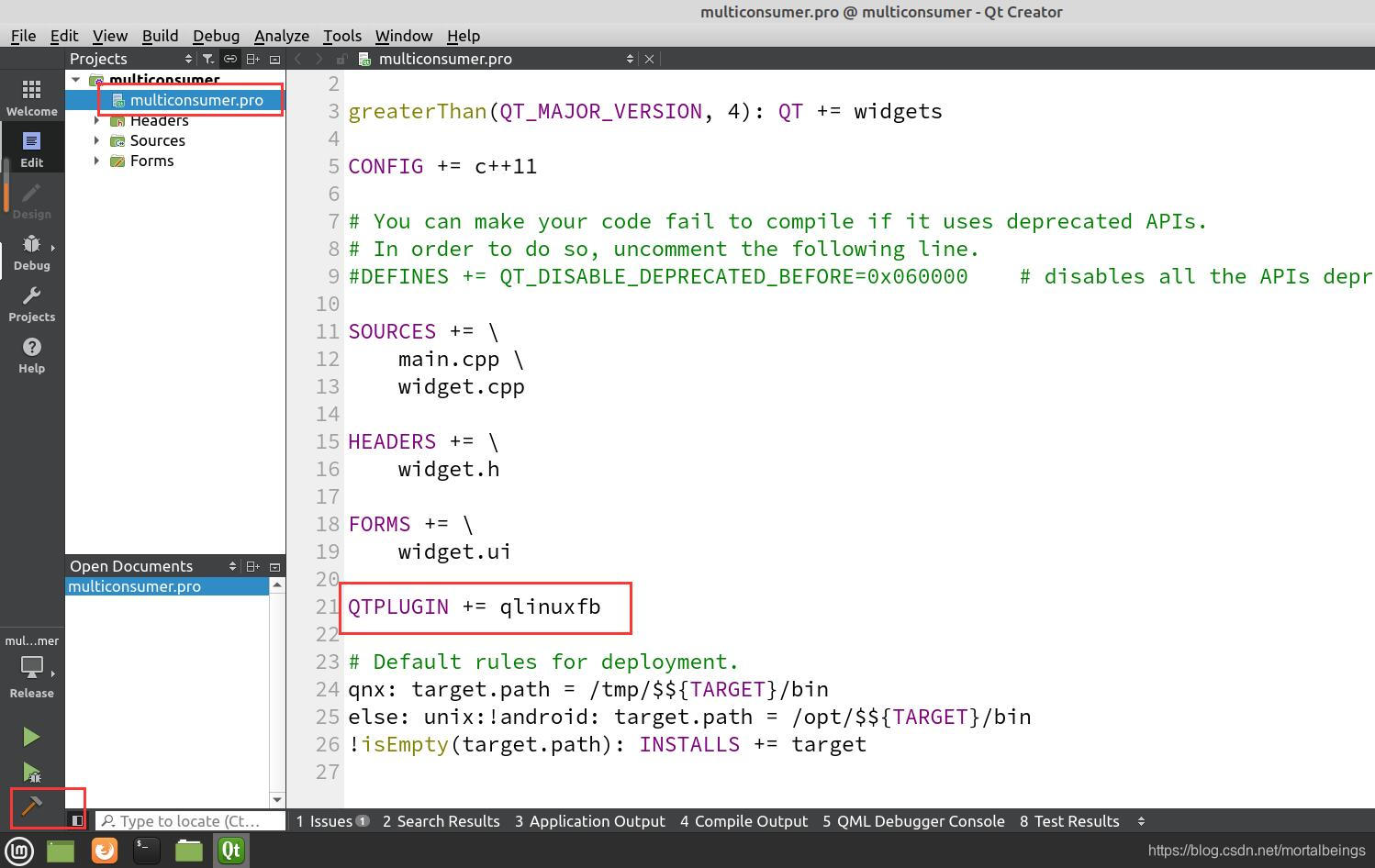Open the editor document selector dropdown
The height and width of the screenshot is (868, 1375).
pos(630,59)
